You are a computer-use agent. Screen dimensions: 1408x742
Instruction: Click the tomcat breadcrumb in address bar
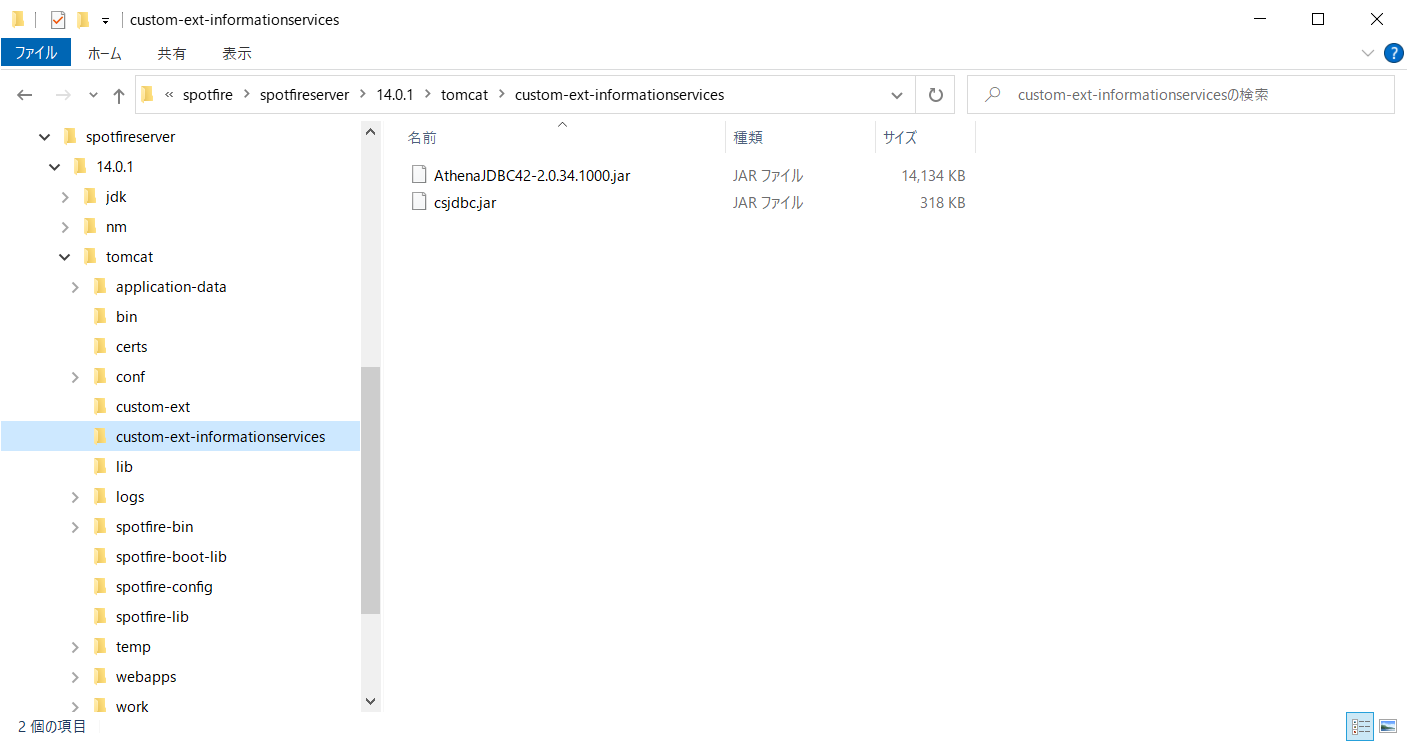464,95
